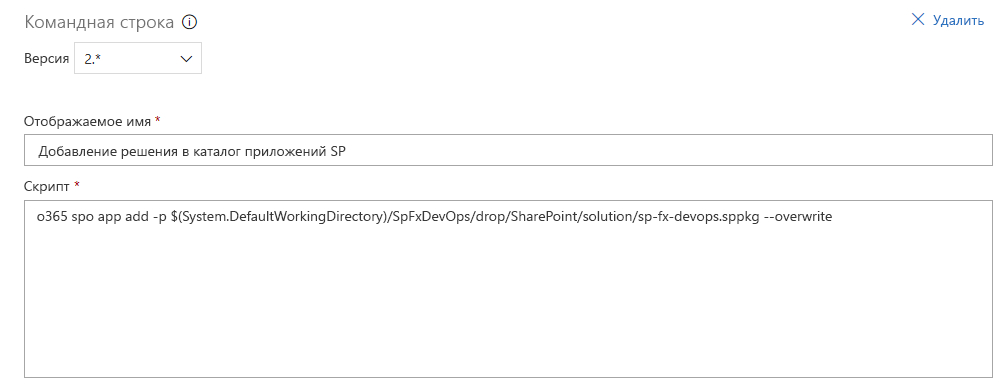1008x382 pixels.
Task: Click the X icon next to Удалить
Action: tap(918, 20)
